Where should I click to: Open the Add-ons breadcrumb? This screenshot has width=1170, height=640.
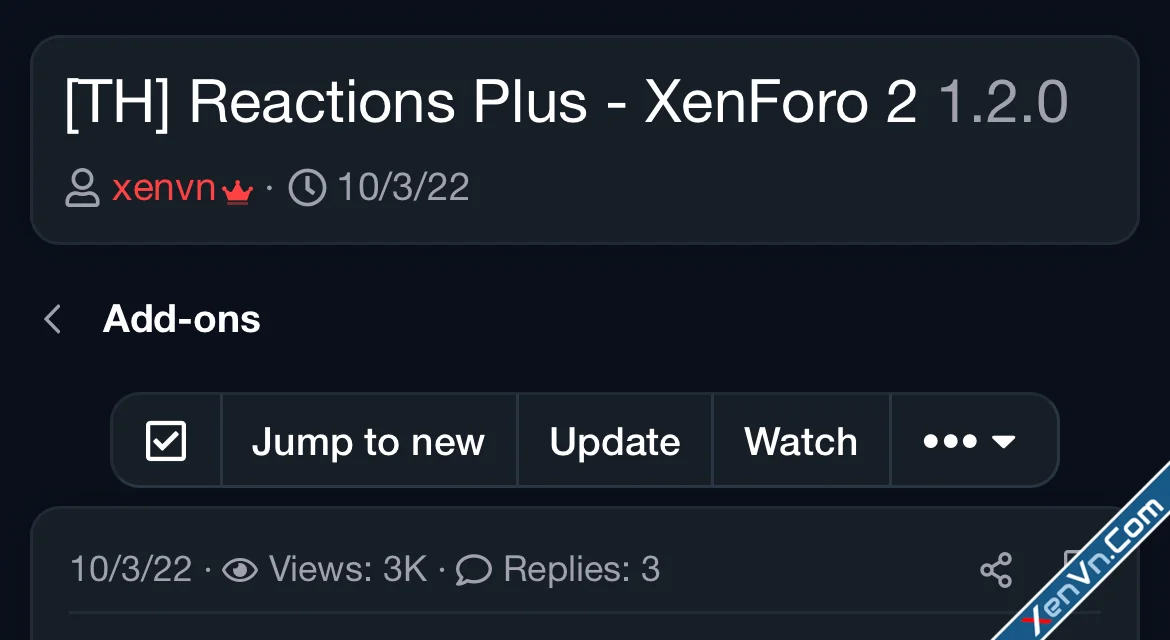181,320
